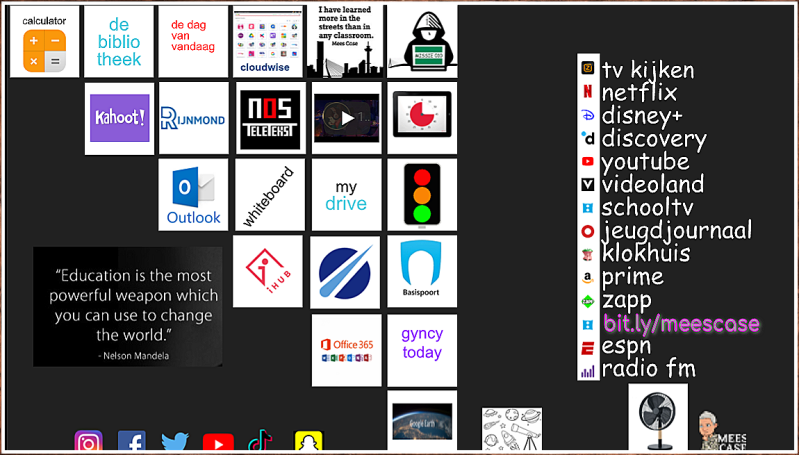Click the Nelson Mandela education quote image
This screenshot has height=455, width=799.
tap(127, 307)
